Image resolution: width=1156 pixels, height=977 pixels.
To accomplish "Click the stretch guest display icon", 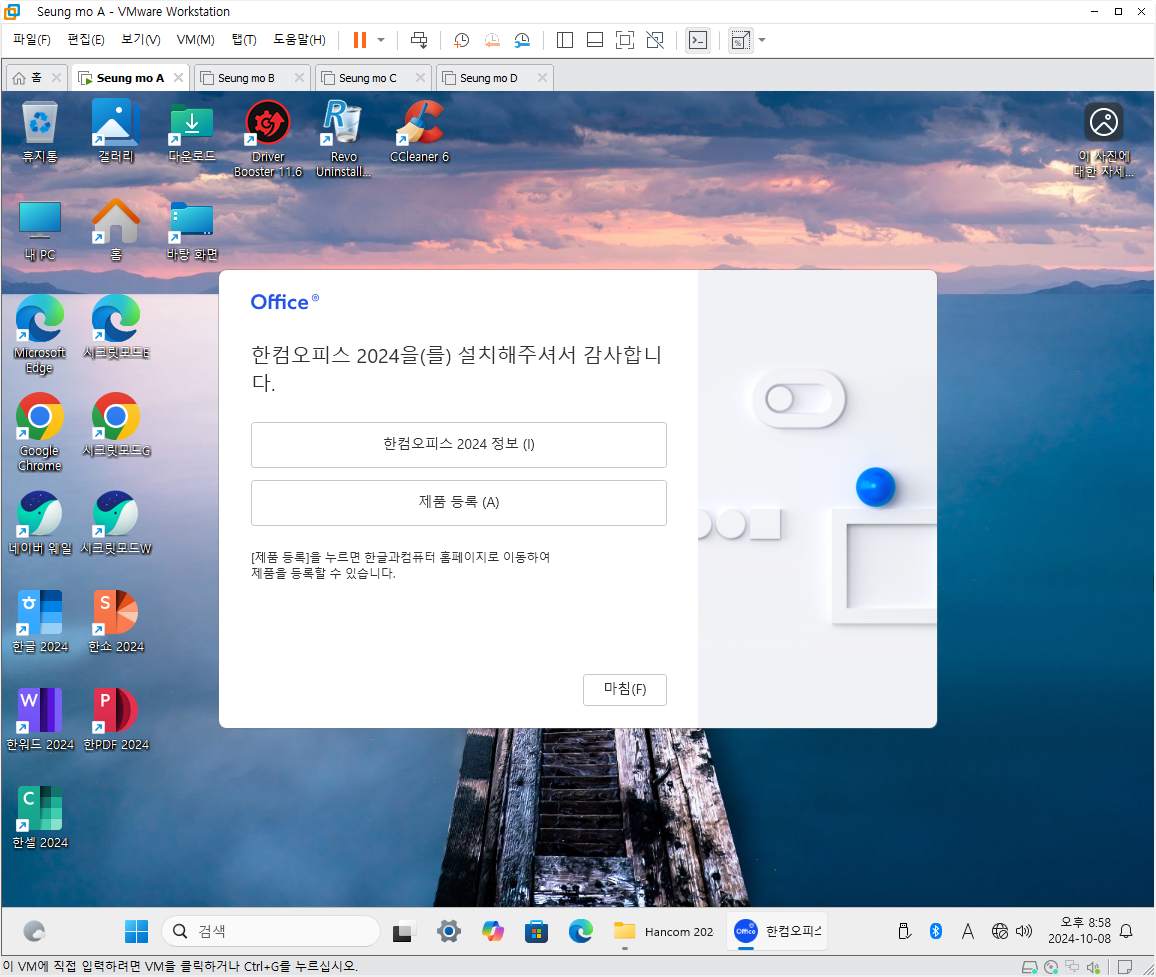I will point(740,40).
